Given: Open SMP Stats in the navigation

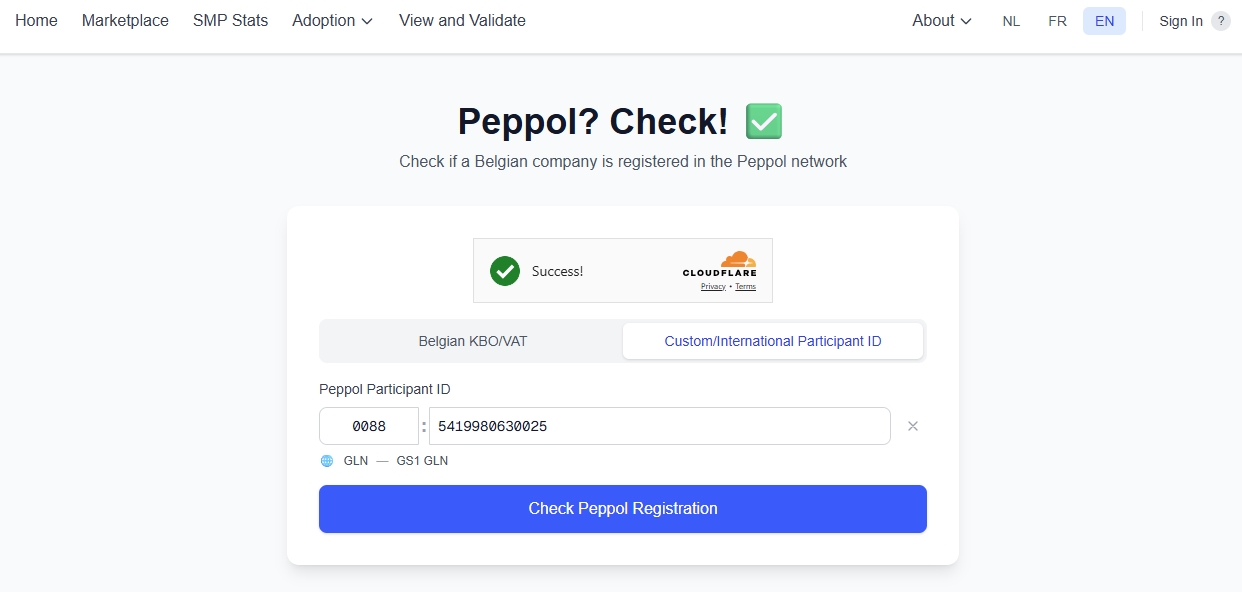Looking at the screenshot, I should [230, 21].
